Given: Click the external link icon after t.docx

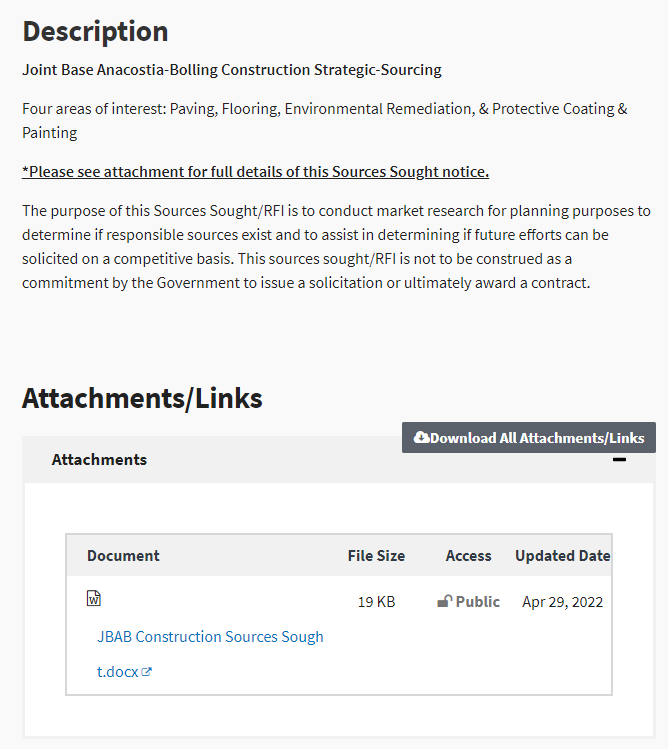Looking at the screenshot, I should 147,672.
